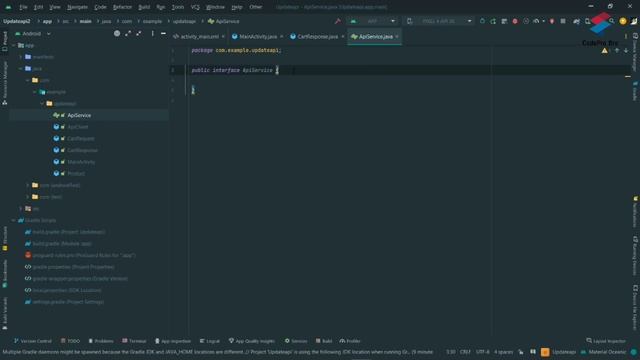Open App Quality Insights tool window

pyautogui.click(x=252, y=341)
